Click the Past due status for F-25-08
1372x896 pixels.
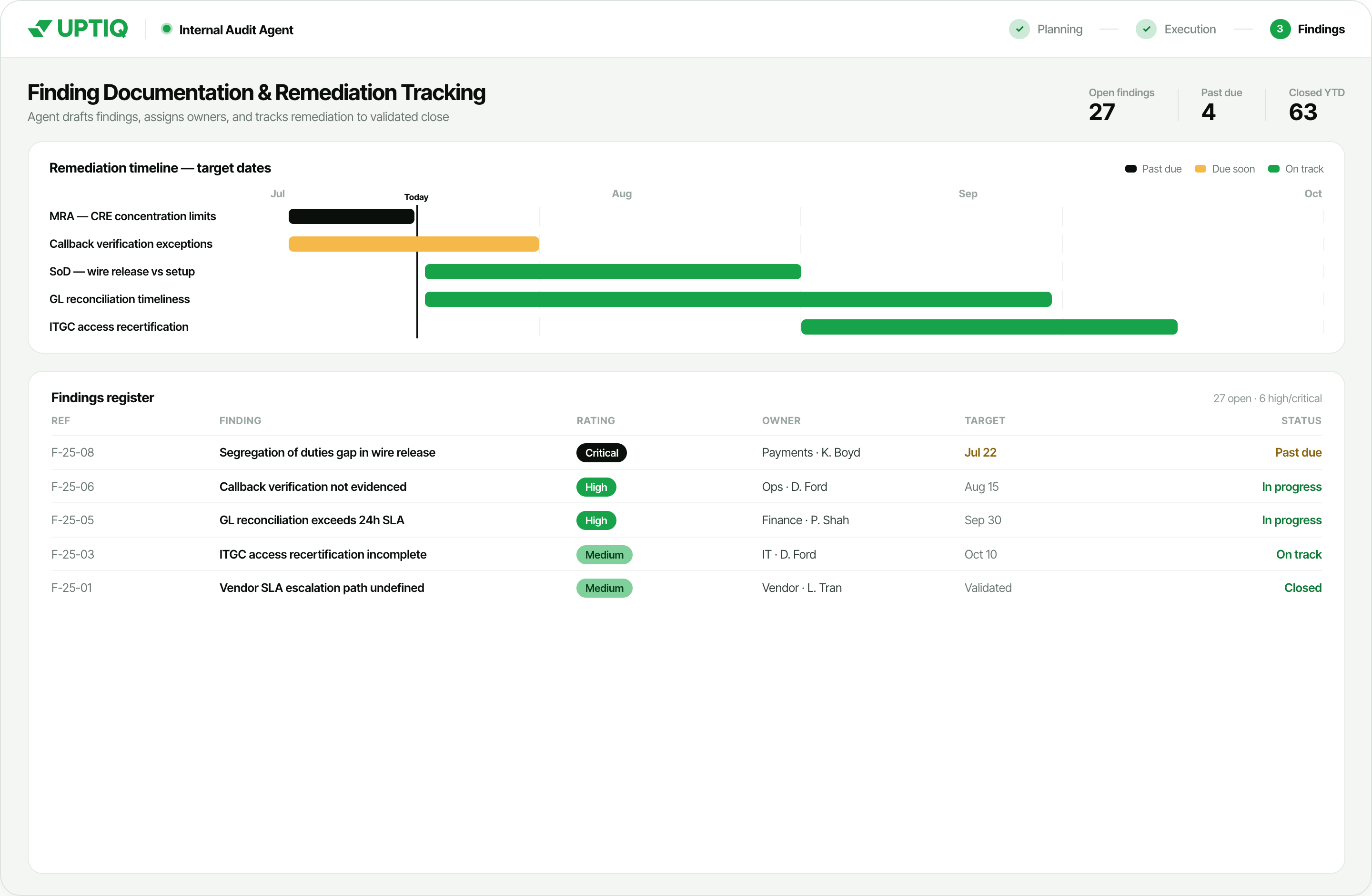click(x=1298, y=453)
